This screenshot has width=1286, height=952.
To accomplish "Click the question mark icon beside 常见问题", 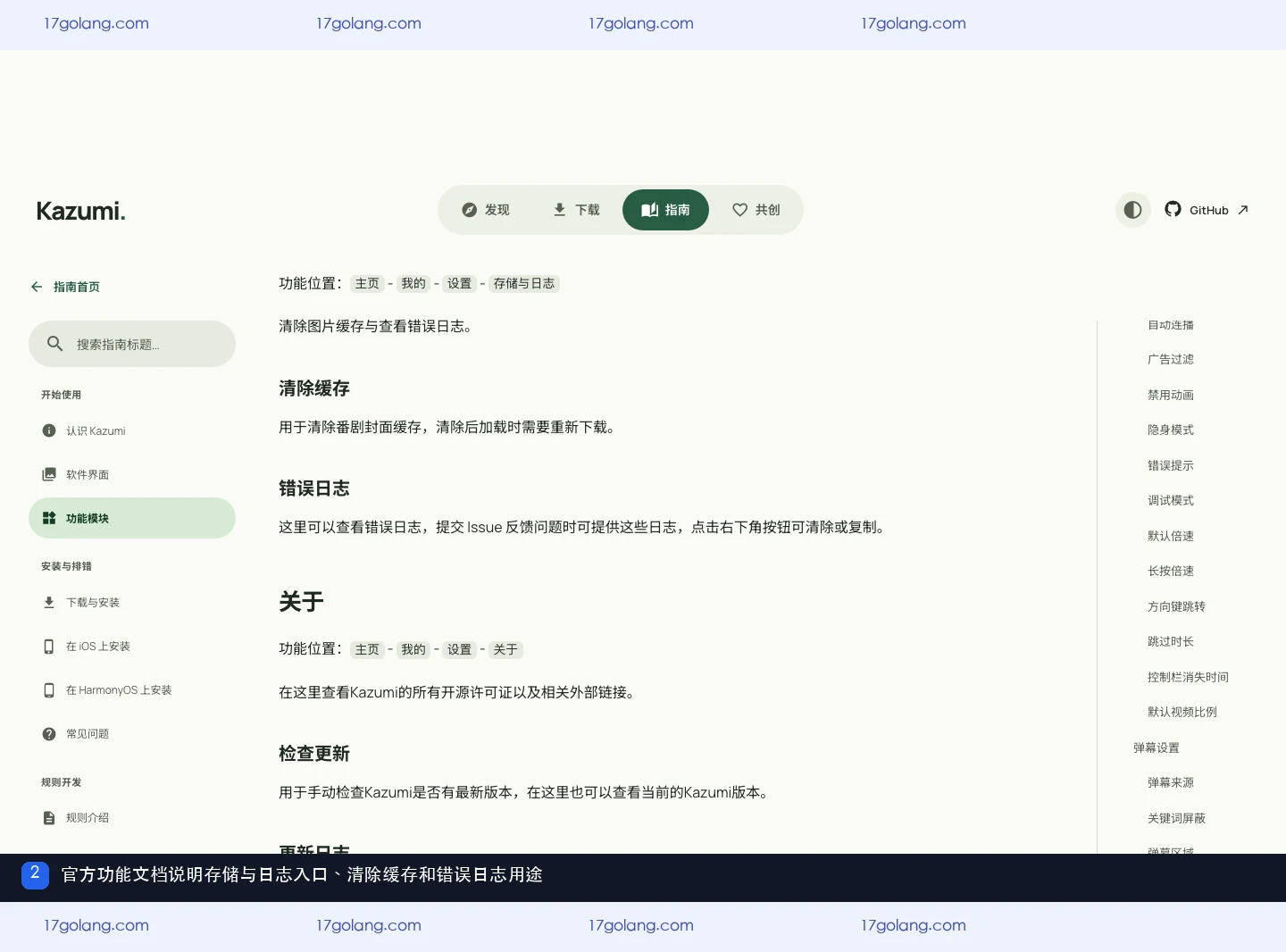I will pos(49,733).
